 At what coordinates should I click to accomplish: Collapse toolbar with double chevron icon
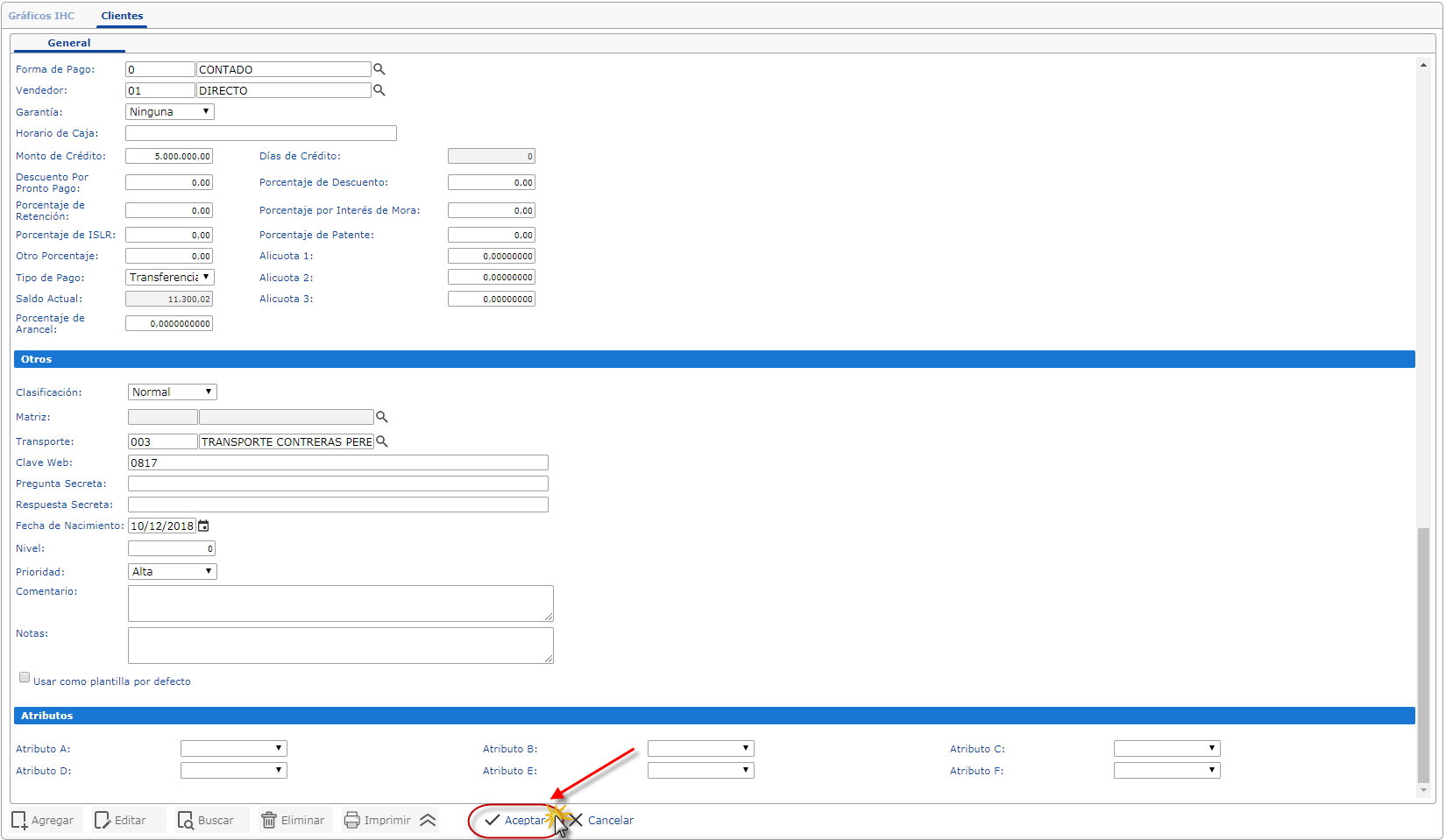click(x=428, y=820)
